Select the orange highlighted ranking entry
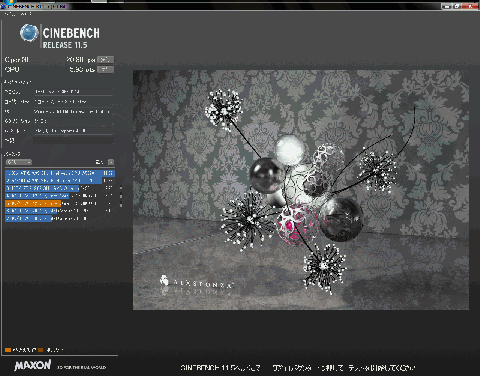This screenshot has height=376, width=480. point(60,203)
